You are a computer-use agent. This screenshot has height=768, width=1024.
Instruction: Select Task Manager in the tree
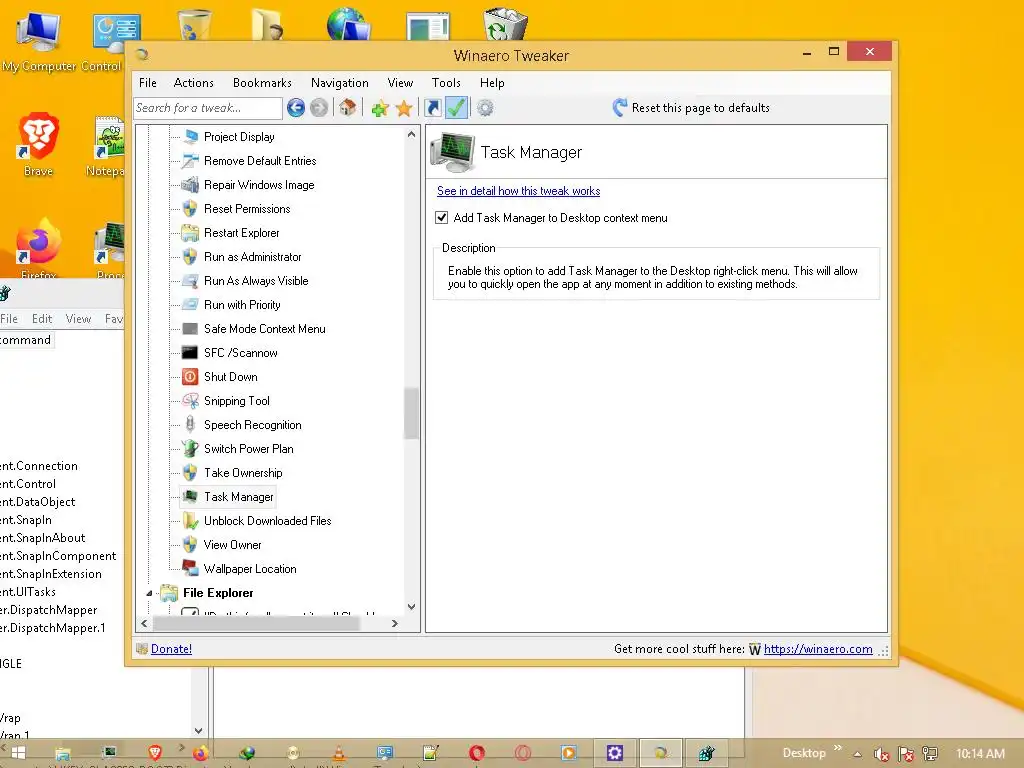[238, 497]
